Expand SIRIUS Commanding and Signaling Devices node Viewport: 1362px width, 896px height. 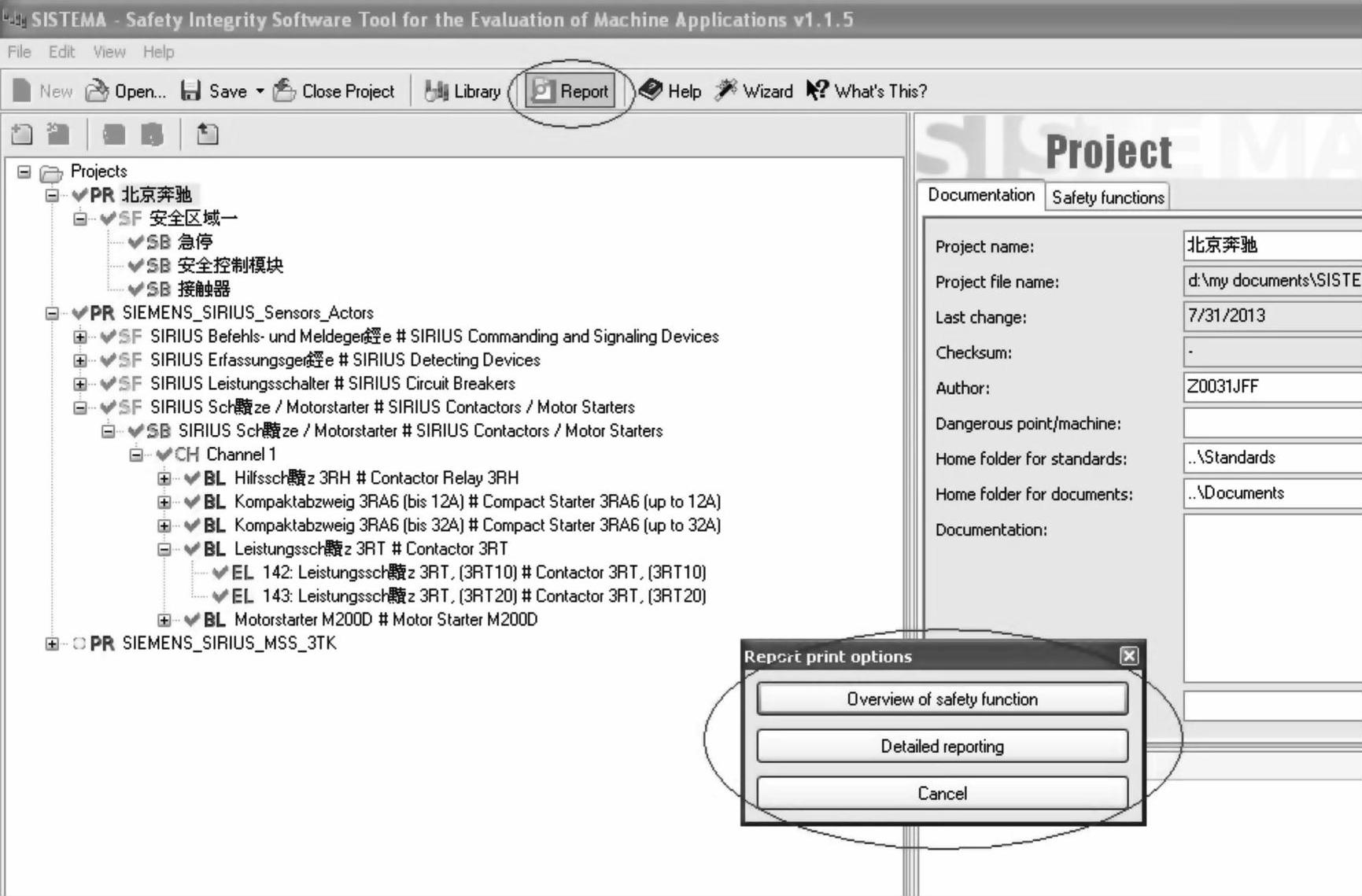(80, 337)
